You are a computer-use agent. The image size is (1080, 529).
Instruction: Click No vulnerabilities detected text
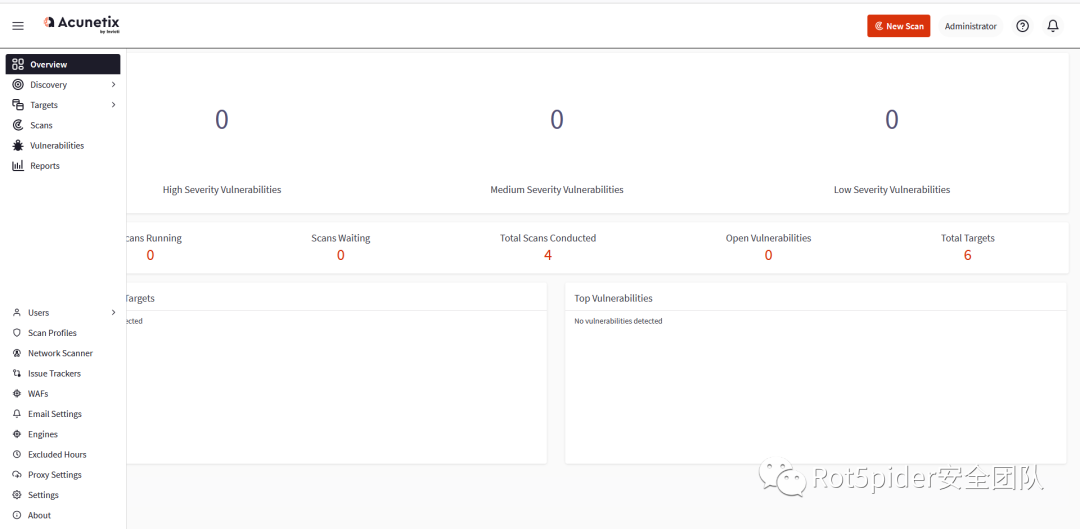619,321
